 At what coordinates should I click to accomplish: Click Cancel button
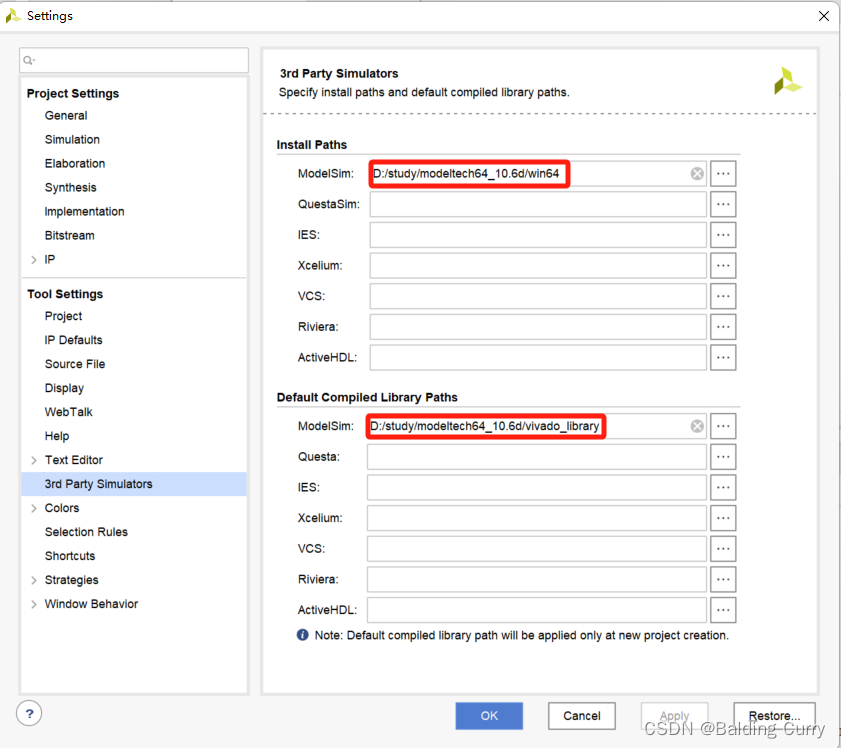tap(582, 716)
